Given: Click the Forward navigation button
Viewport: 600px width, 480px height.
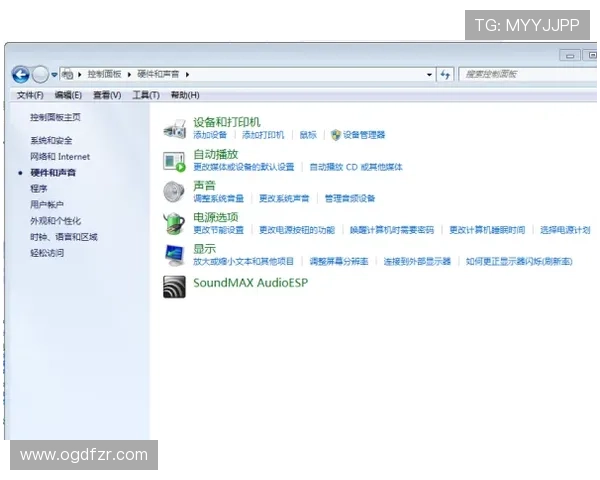Looking at the screenshot, I should pyautogui.click(x=40, y=74).
